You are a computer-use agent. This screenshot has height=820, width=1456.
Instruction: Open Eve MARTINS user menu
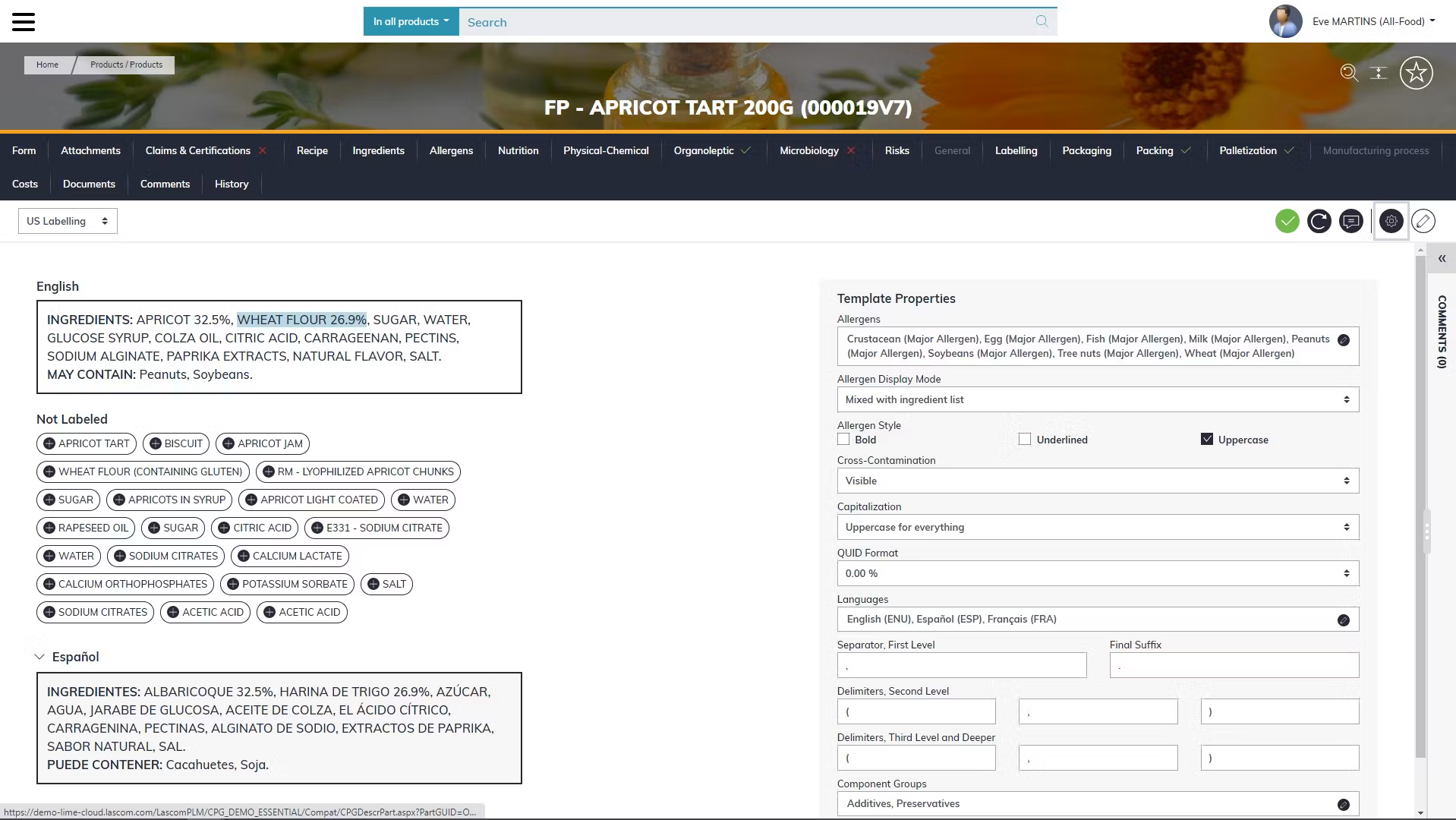click(1374, 21)
